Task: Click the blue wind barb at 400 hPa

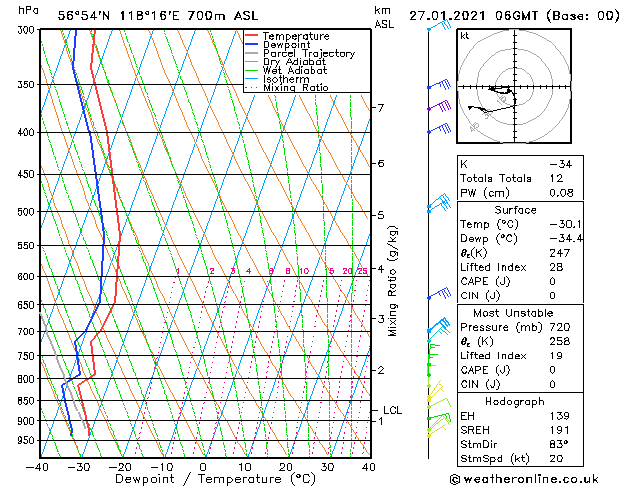Action: pos(439,129)
